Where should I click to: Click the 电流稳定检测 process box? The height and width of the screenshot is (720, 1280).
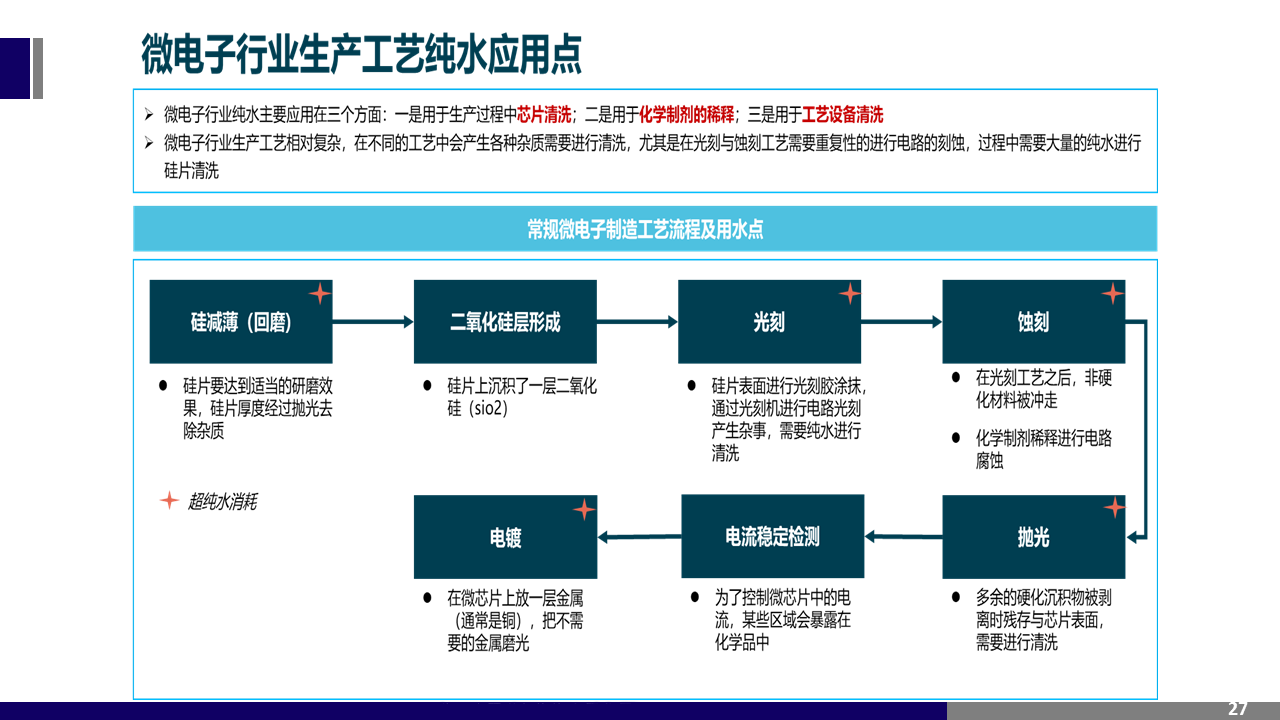coord(772,537)
